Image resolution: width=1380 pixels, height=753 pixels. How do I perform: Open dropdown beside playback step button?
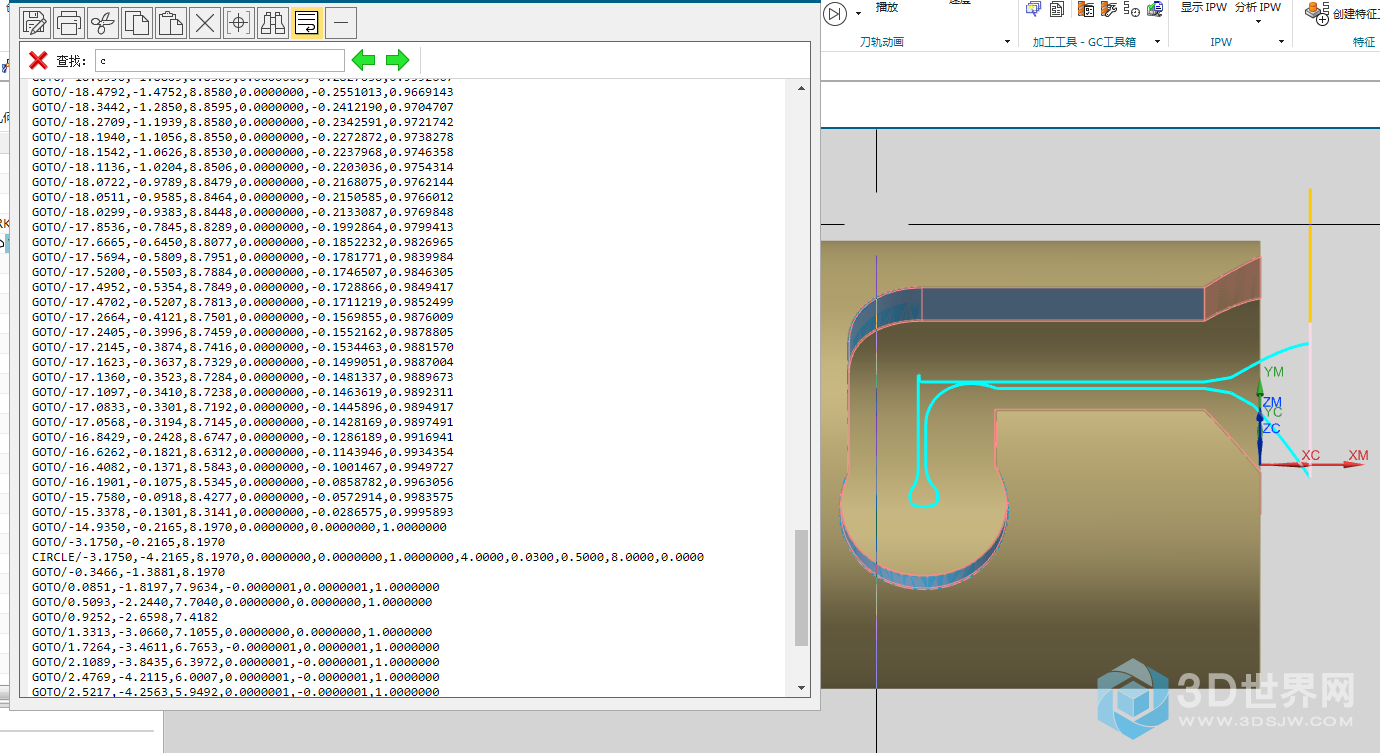pyautogui.click(x=858, y=14)
